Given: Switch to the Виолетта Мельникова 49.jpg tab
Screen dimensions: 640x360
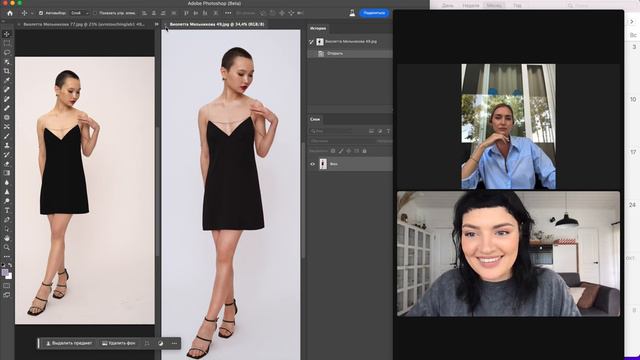Looking at the screenshot, I should (217, 24).
